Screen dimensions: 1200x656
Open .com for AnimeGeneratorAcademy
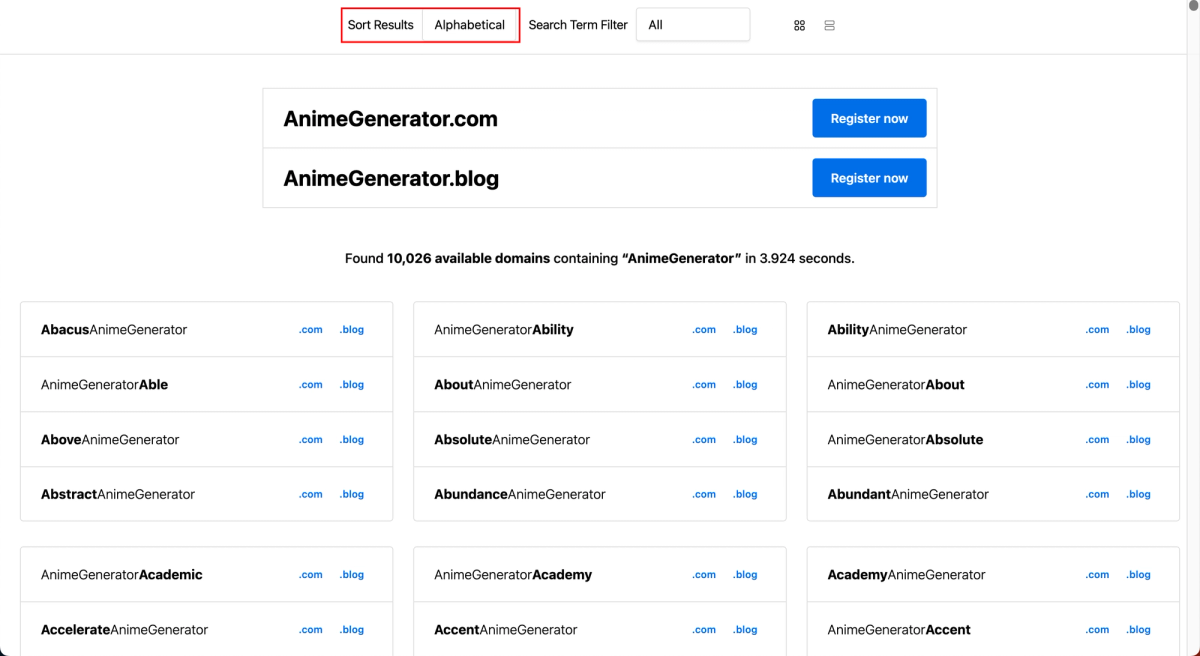click(x=705, y=575)
